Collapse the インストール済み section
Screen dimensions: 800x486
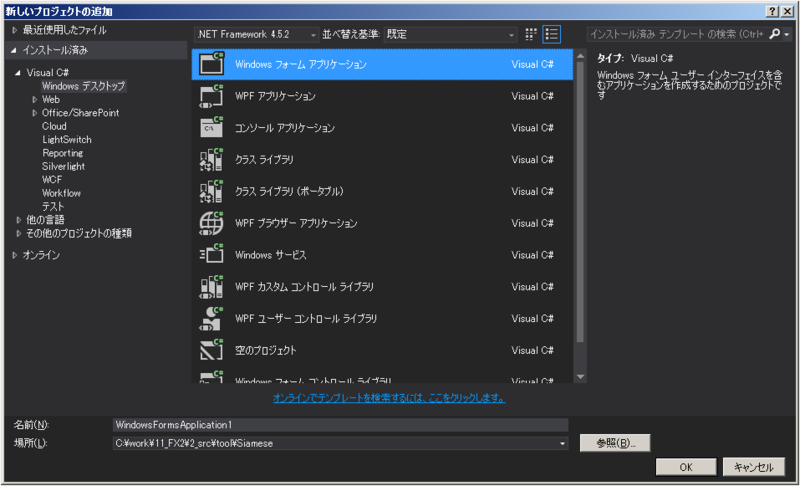(x=14, y=50)
